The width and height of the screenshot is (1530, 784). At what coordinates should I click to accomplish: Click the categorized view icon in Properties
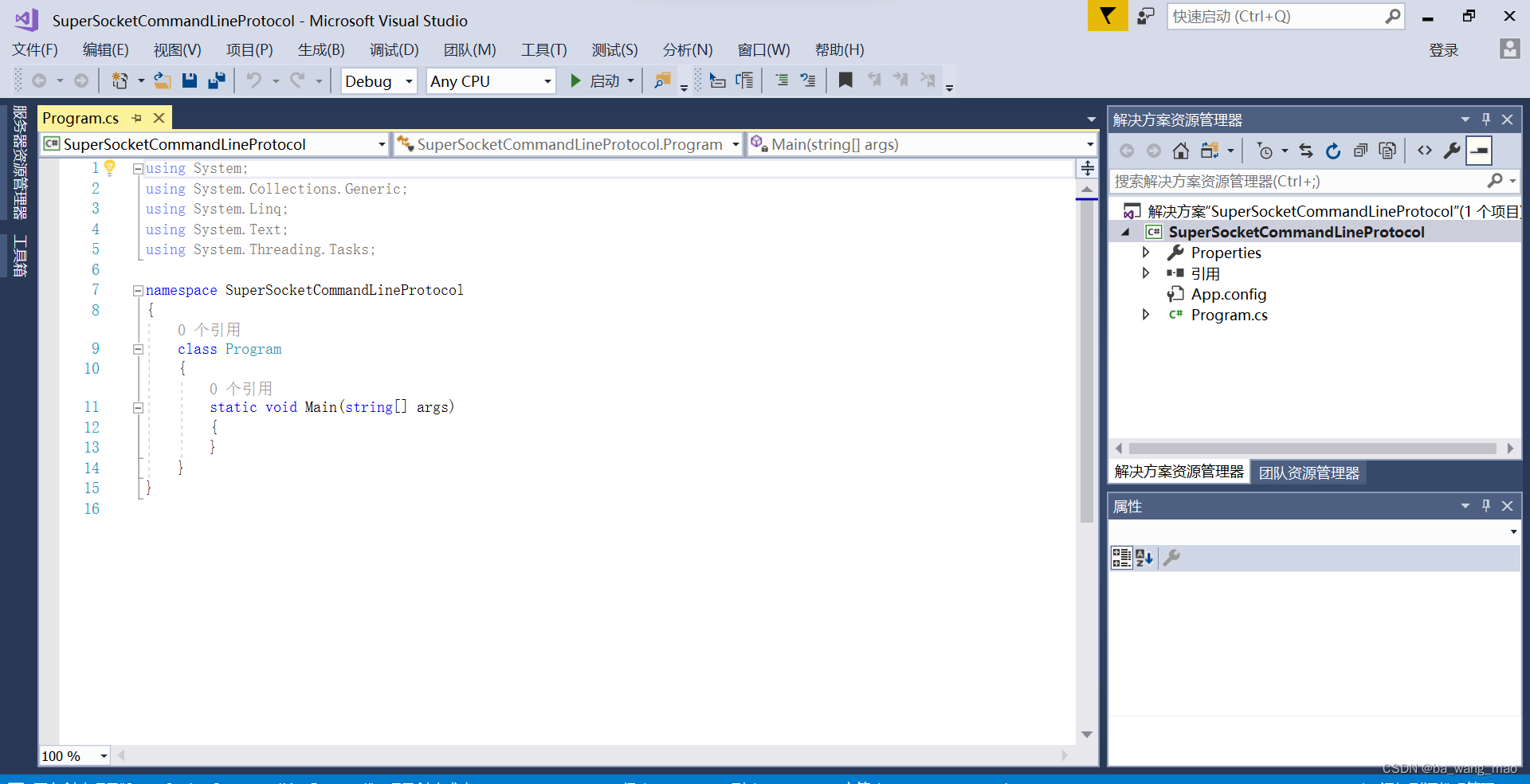coord(1121,558)
